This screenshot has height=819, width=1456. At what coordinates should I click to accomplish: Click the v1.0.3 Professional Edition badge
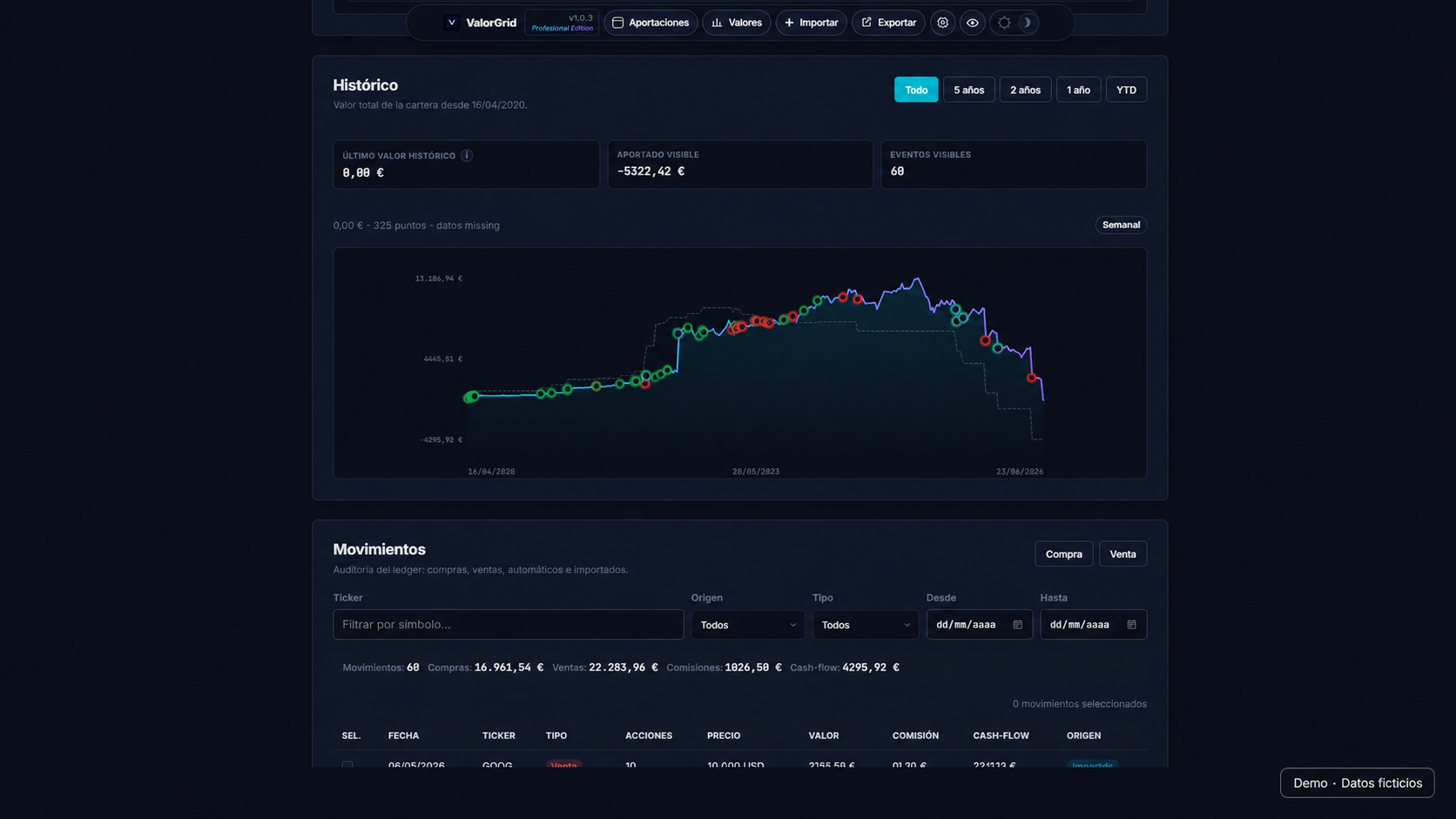(562, 23)
